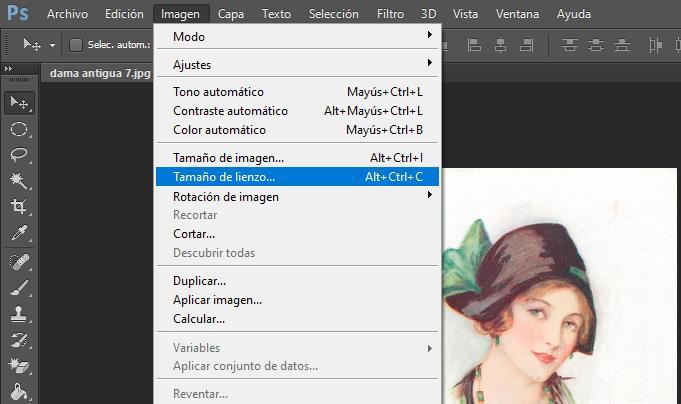Open the Ventana menu
The image size is (681, 404).
tap(517, 14)
